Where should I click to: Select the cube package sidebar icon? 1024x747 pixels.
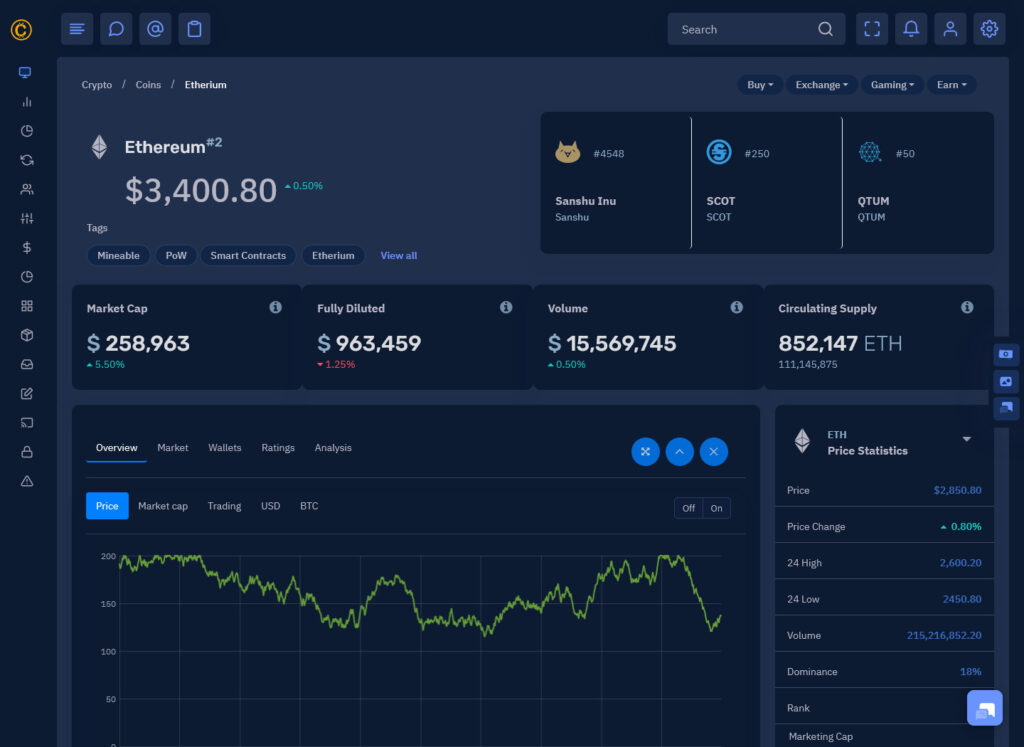point(27,335)
